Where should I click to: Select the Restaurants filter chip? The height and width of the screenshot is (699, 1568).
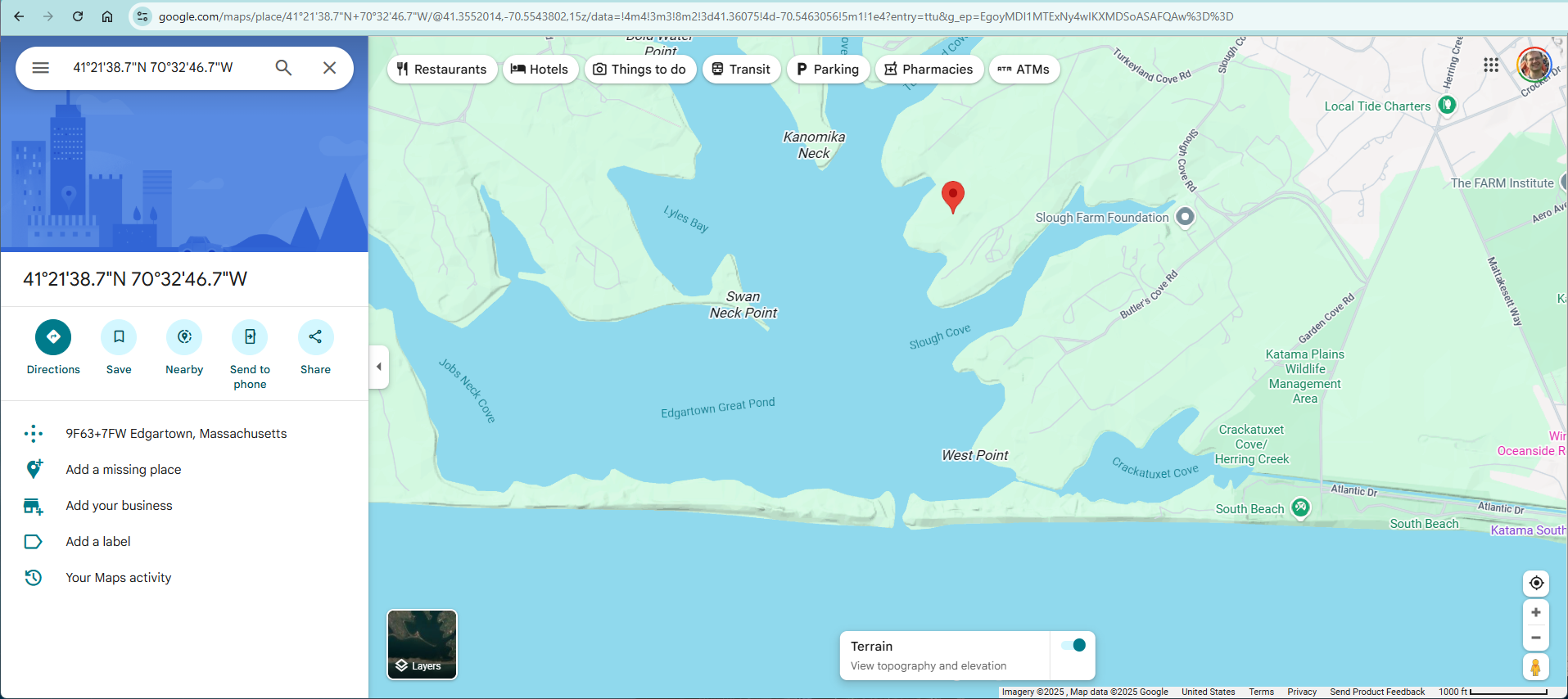[x=441, y=70]
